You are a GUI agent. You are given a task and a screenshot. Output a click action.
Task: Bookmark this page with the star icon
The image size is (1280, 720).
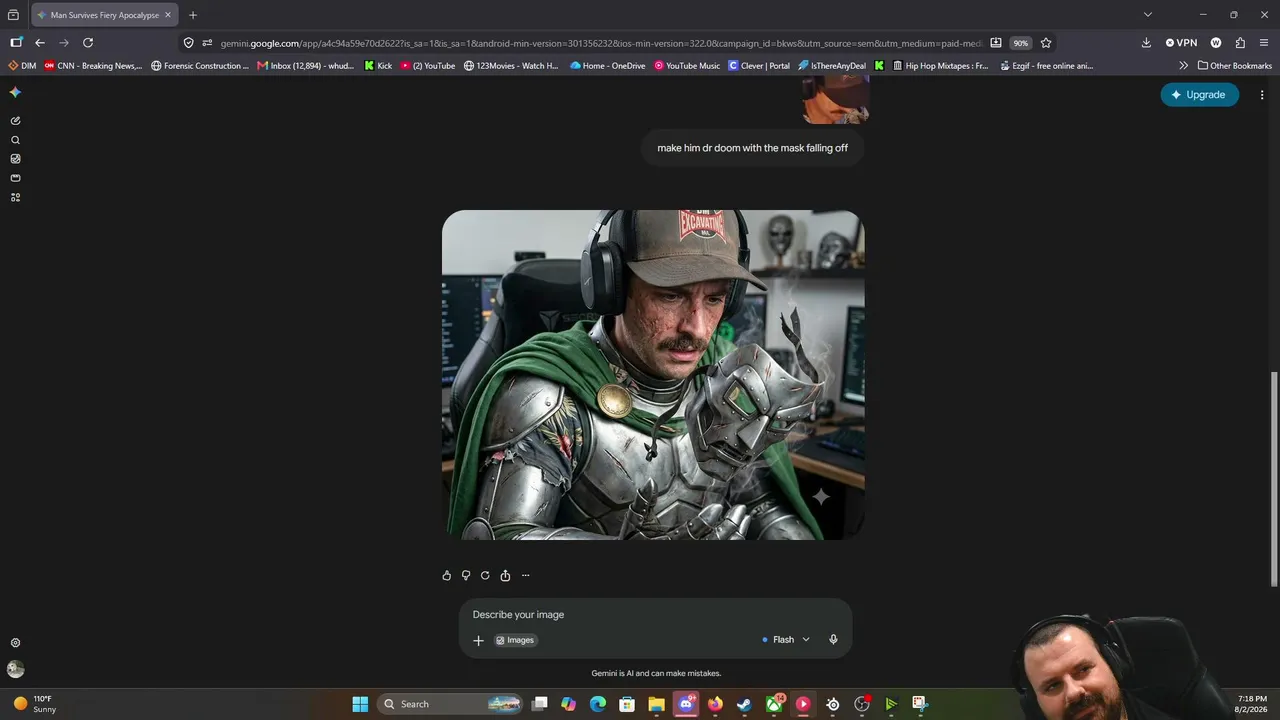(1046, 43)
